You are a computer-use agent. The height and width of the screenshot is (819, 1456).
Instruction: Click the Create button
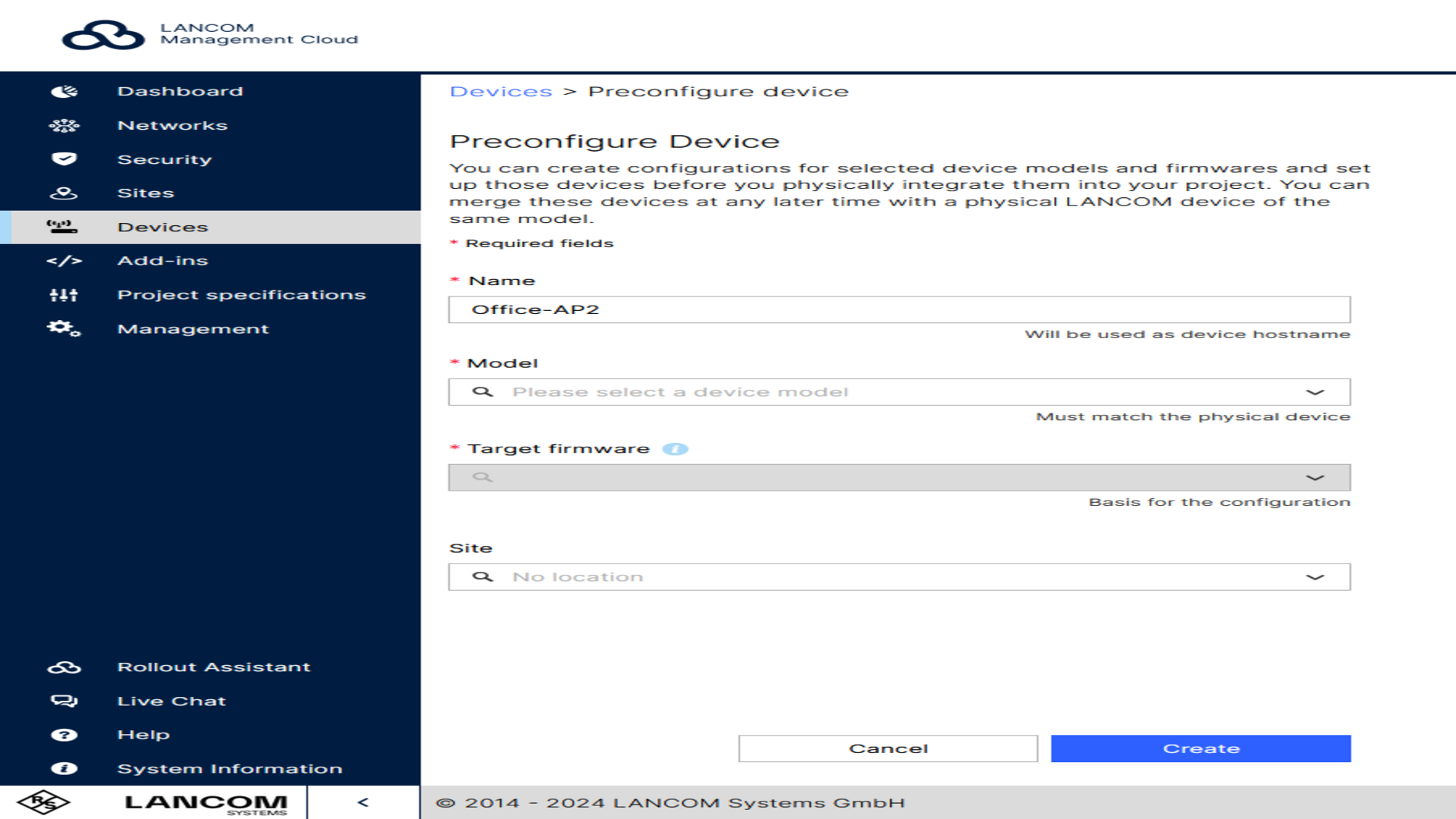1200,748
